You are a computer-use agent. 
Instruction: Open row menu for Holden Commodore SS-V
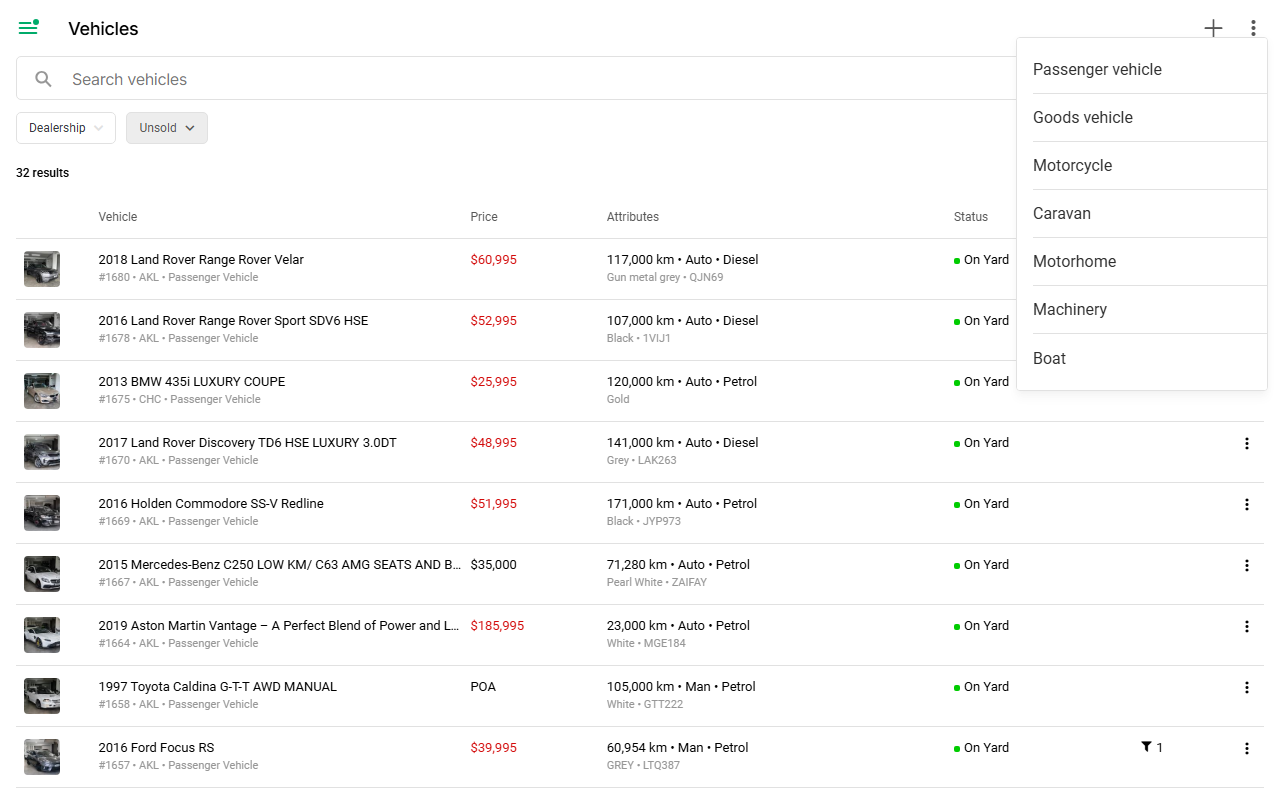tap(1246, 504)
